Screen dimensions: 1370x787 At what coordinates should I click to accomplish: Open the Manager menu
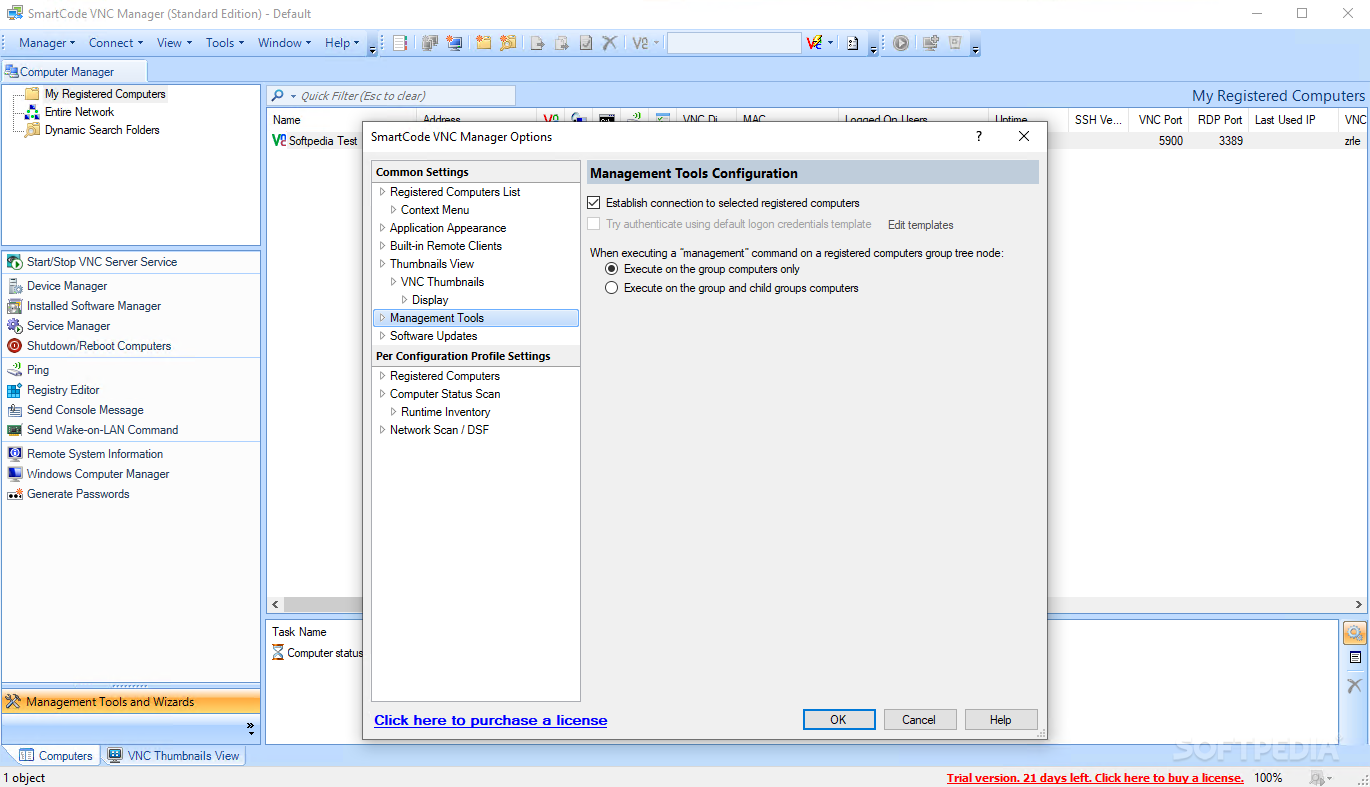tap(47, 43)
